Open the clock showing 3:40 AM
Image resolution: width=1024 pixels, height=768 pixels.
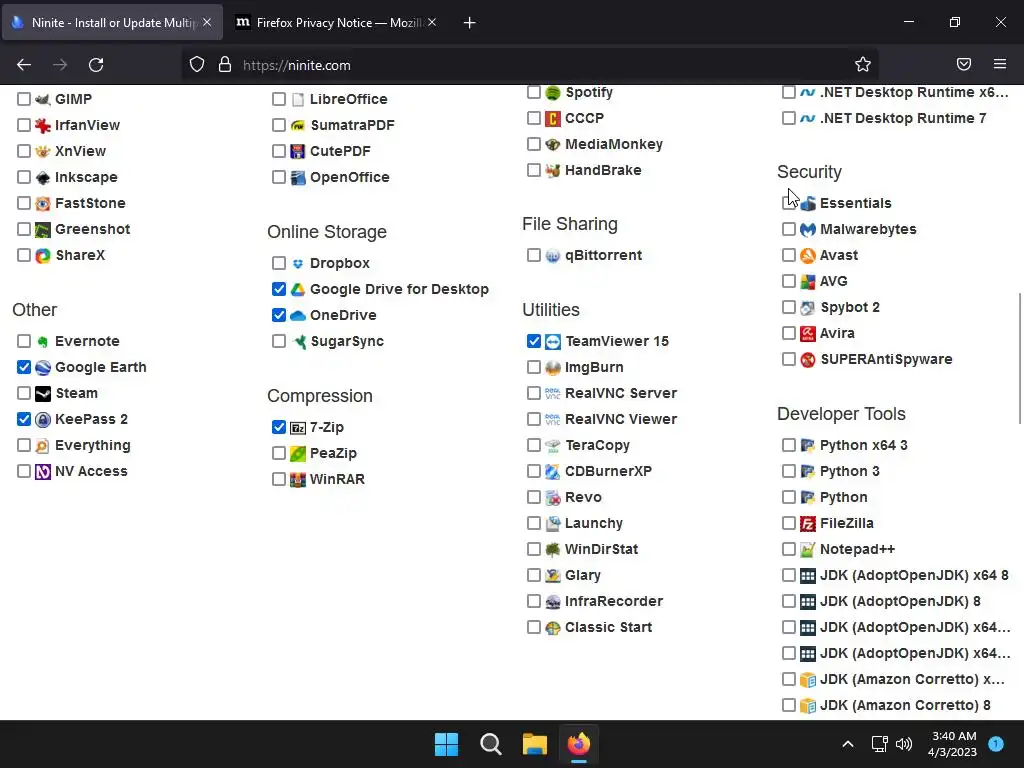click(x=953, y=744)
